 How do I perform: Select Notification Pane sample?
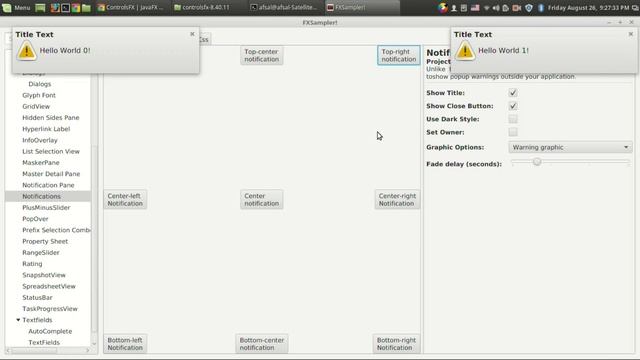[48, 185]
